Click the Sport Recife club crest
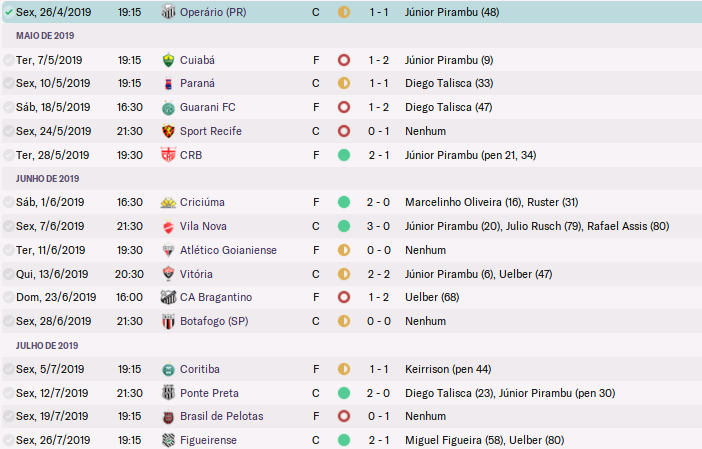Image resolution: width=702 pixels, height=449 pixels. (x=168, y=131)
